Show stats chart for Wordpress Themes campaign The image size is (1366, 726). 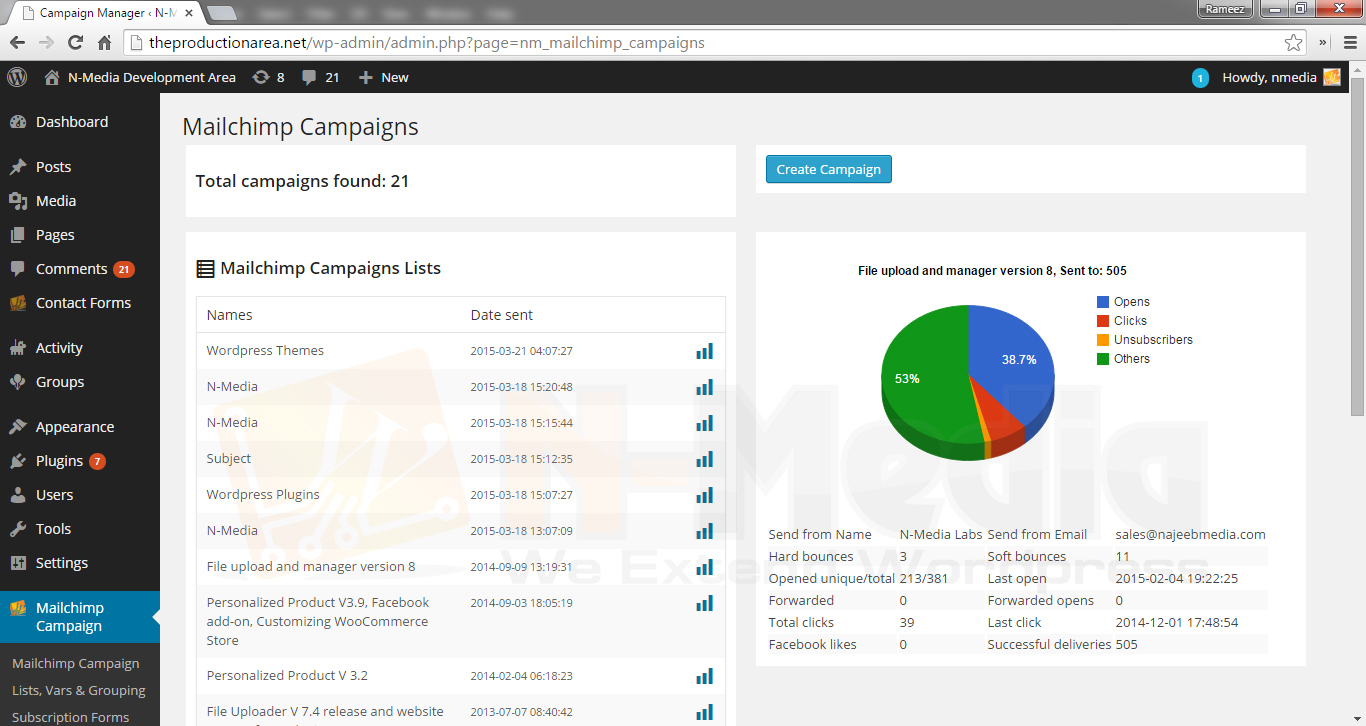tap(705, 351)
